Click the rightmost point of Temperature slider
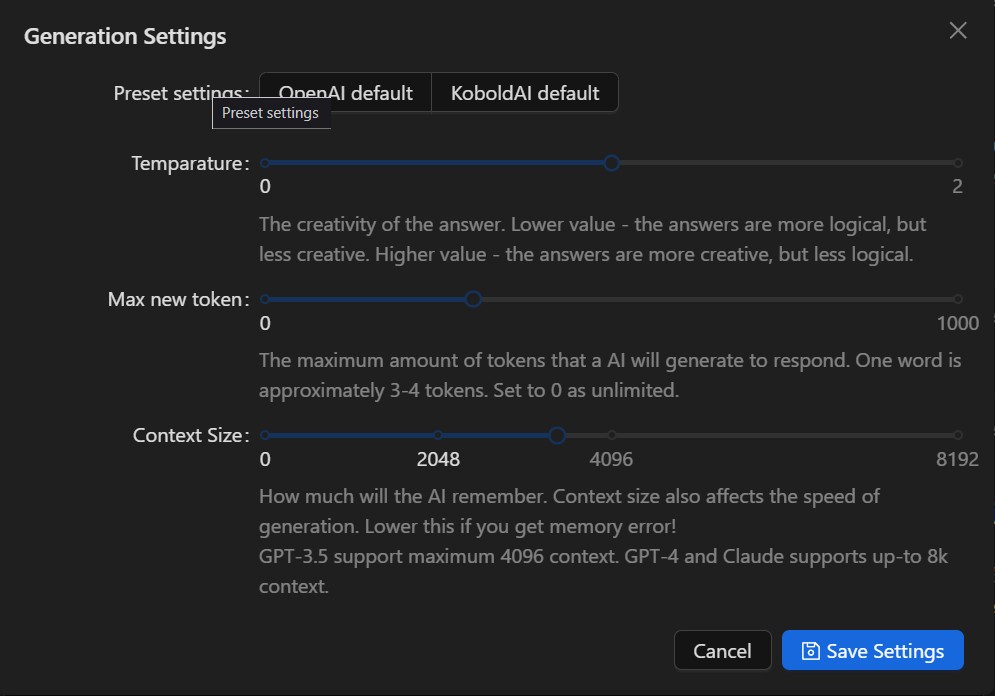 [958, 163]
